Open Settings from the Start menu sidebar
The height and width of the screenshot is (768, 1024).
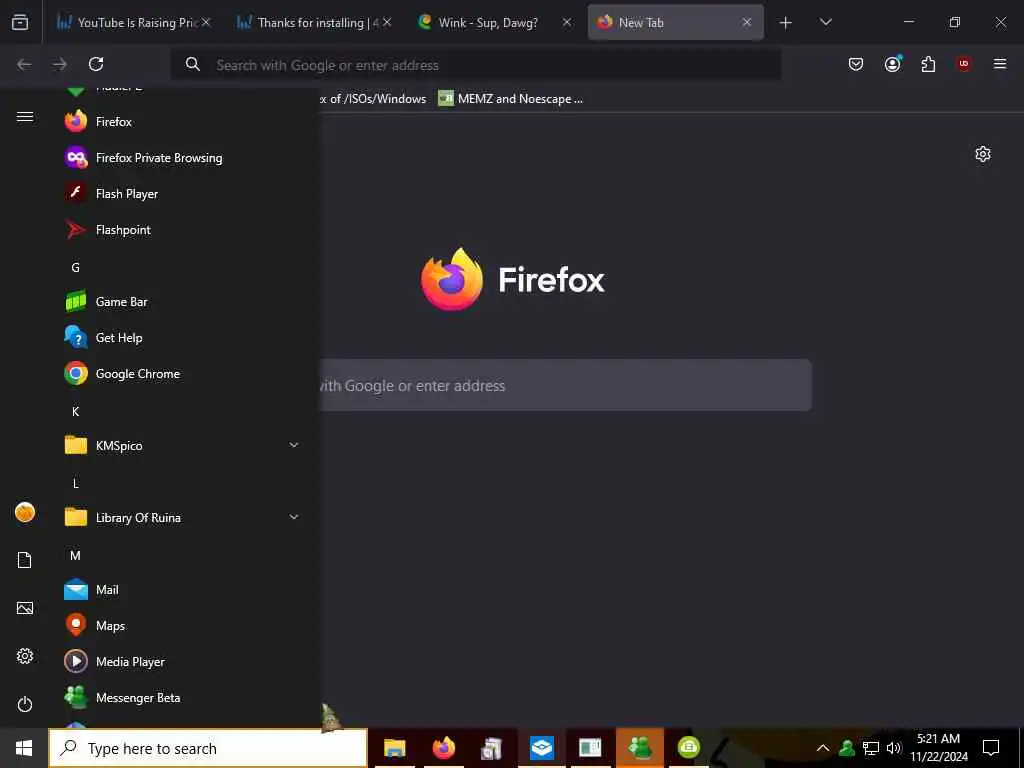[25, 656]
